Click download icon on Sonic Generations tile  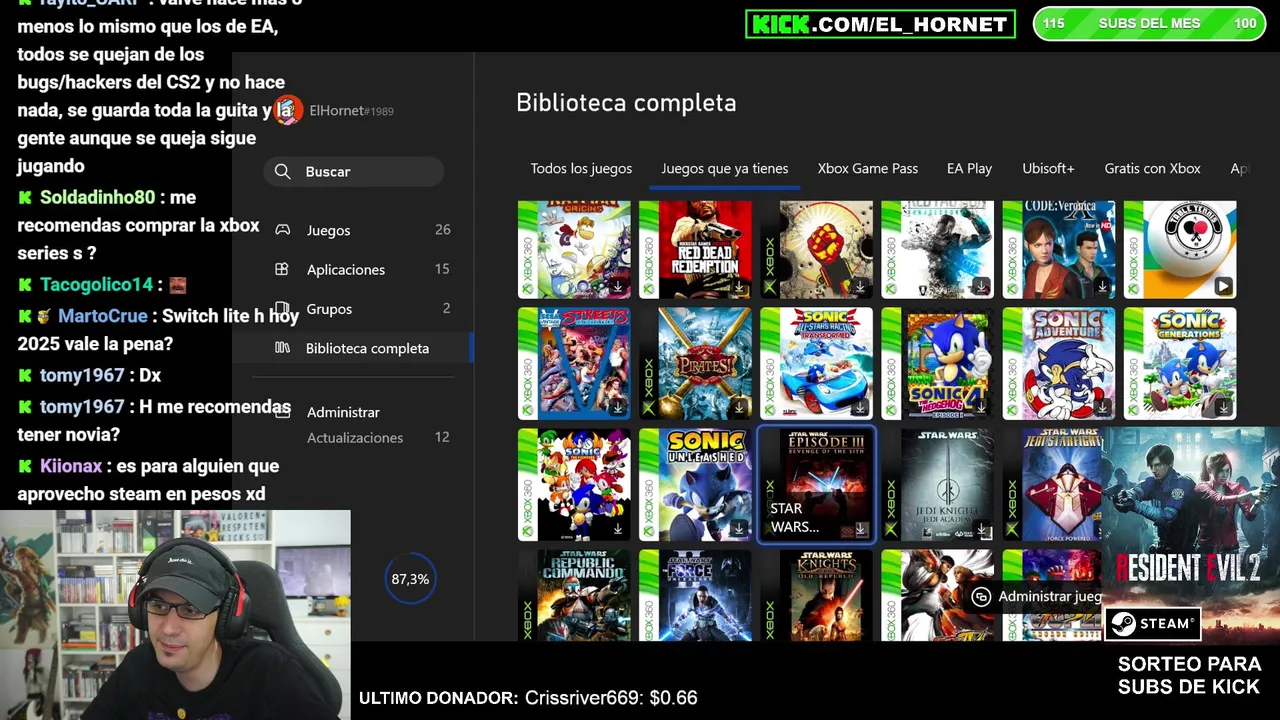(1223, 408)
